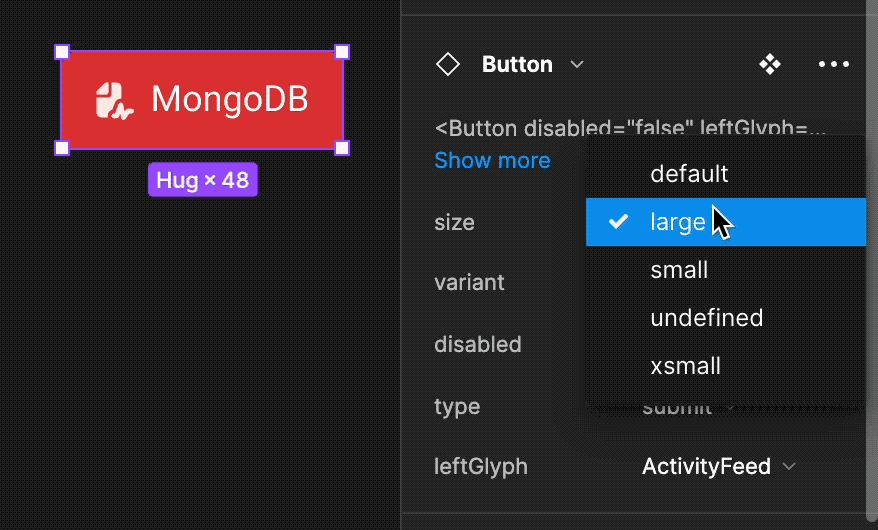Select the checked large size option
The image size is (878, 530).
coord(678,222)
